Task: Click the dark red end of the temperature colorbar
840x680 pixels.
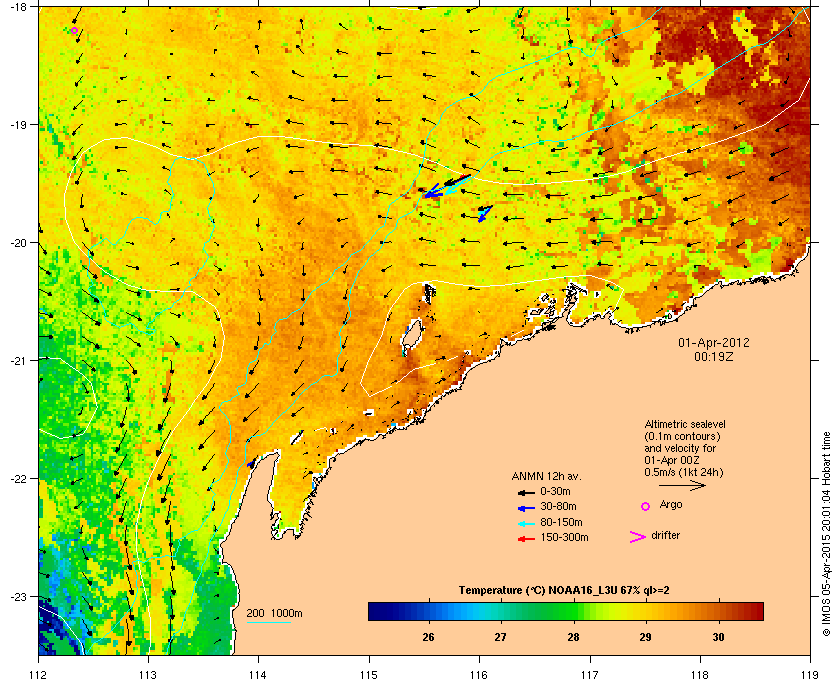Action: click(x=756, y=611)
